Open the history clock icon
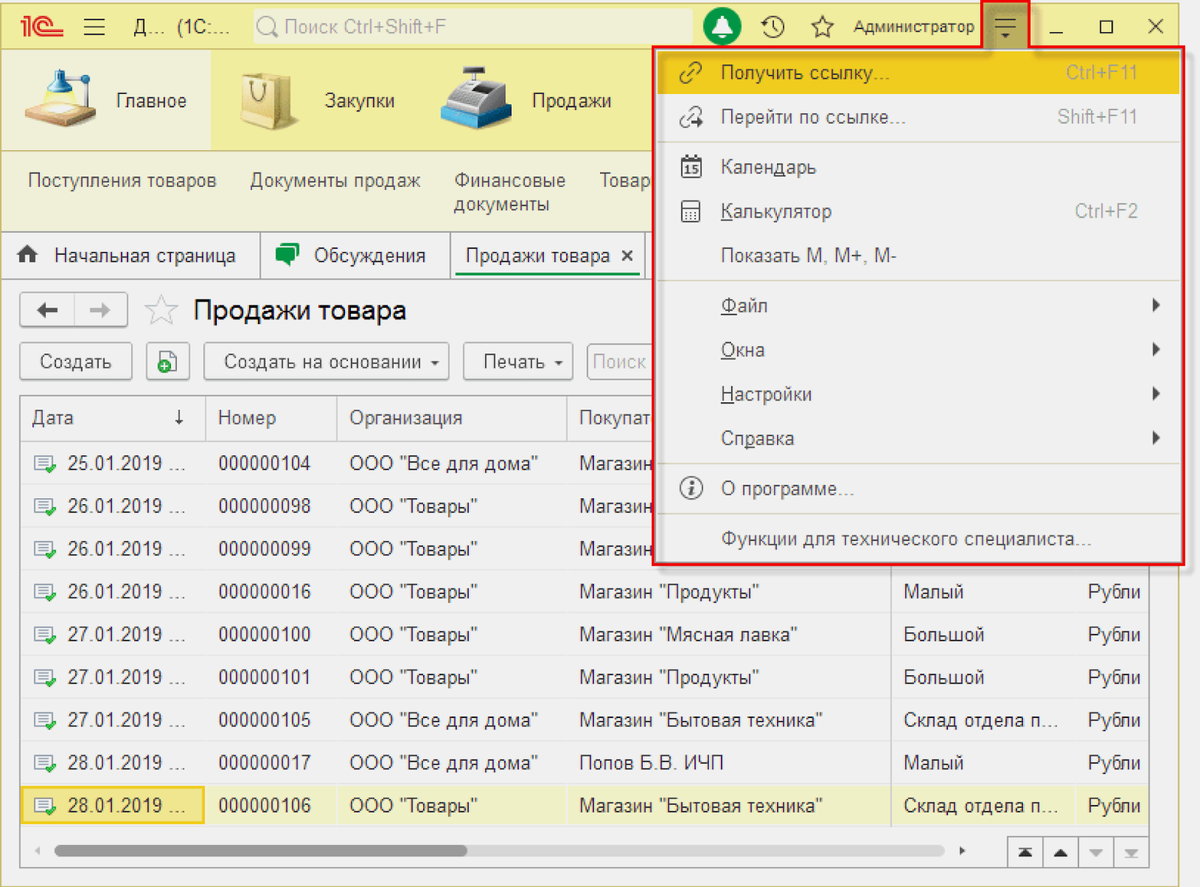This screenshot has width=1200, height=887. point(773,27)
